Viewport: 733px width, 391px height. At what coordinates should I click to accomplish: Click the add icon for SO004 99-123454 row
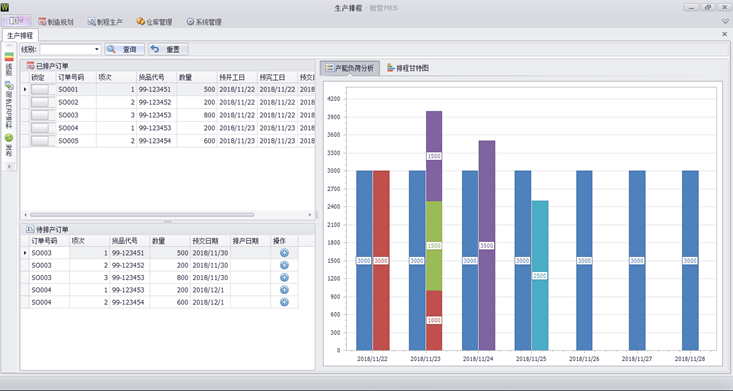coord(284,303)
